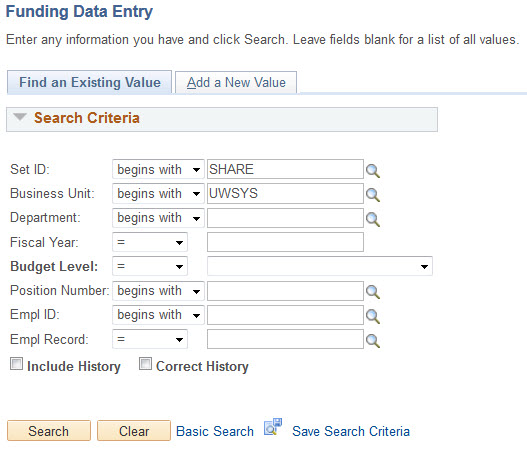Screen dimensions: 527x454
Task: Open lookup magnifier for Position Number
Action: pos(373,292)
